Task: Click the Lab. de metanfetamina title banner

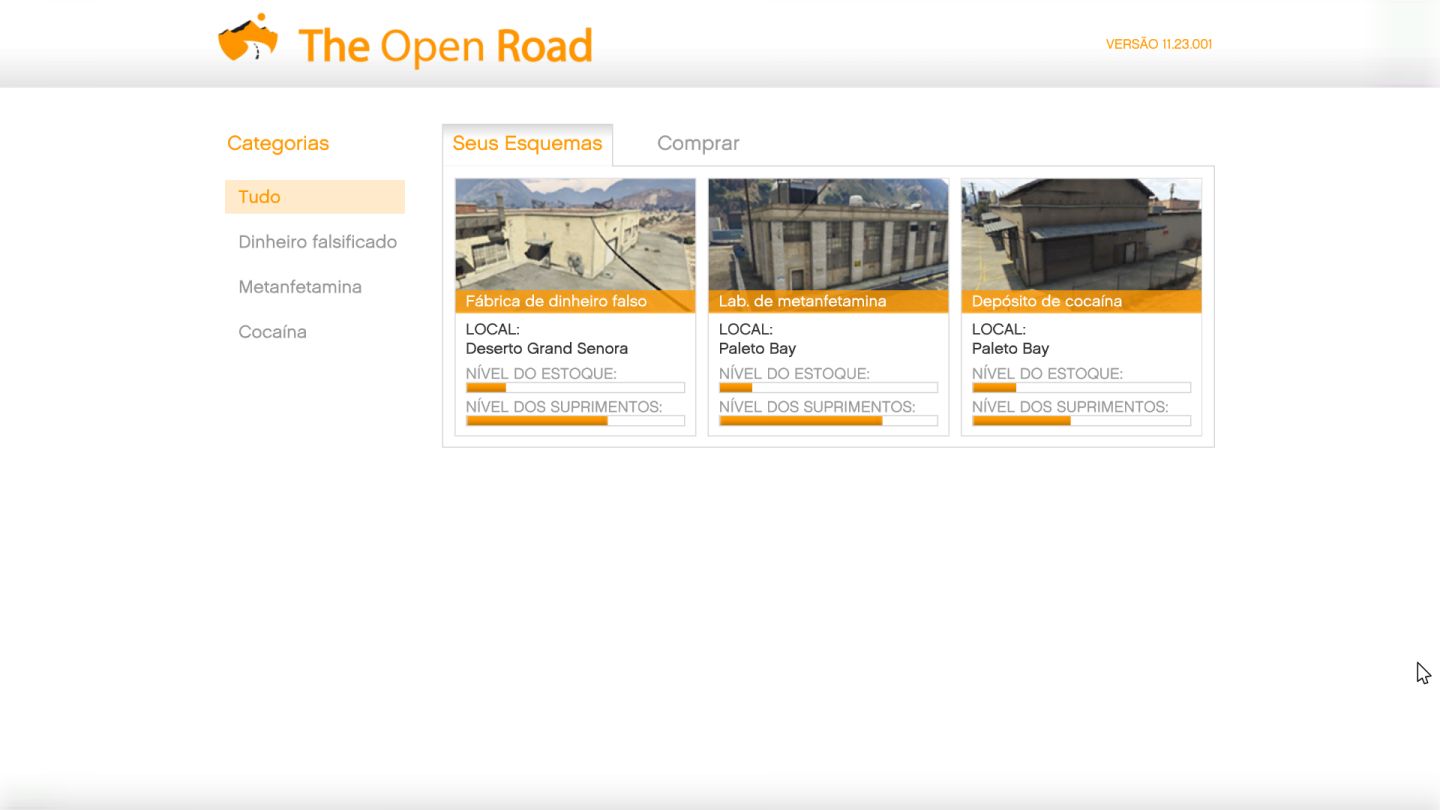Action: point(828,301)
